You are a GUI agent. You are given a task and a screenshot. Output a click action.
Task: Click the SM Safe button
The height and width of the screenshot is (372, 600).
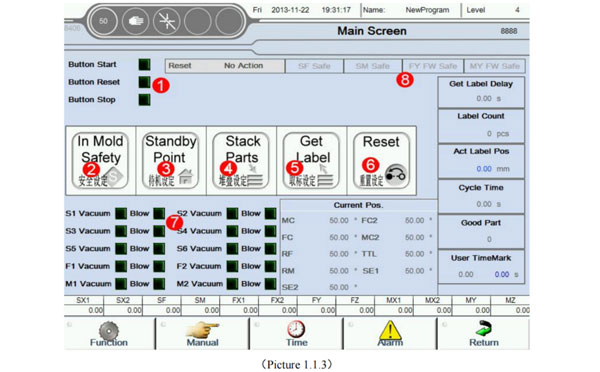373,66
